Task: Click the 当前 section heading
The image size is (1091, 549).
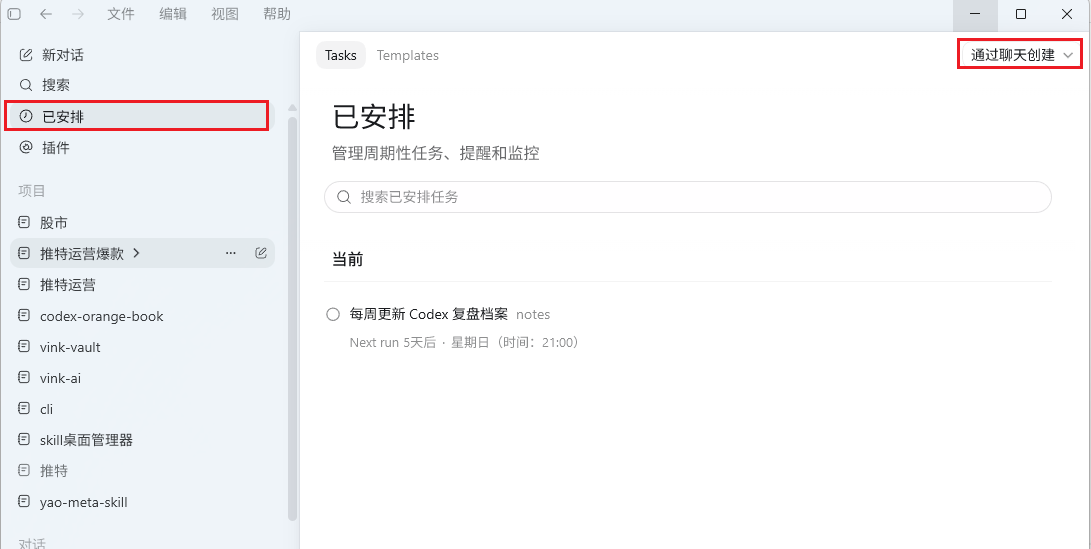Action: 347,260
